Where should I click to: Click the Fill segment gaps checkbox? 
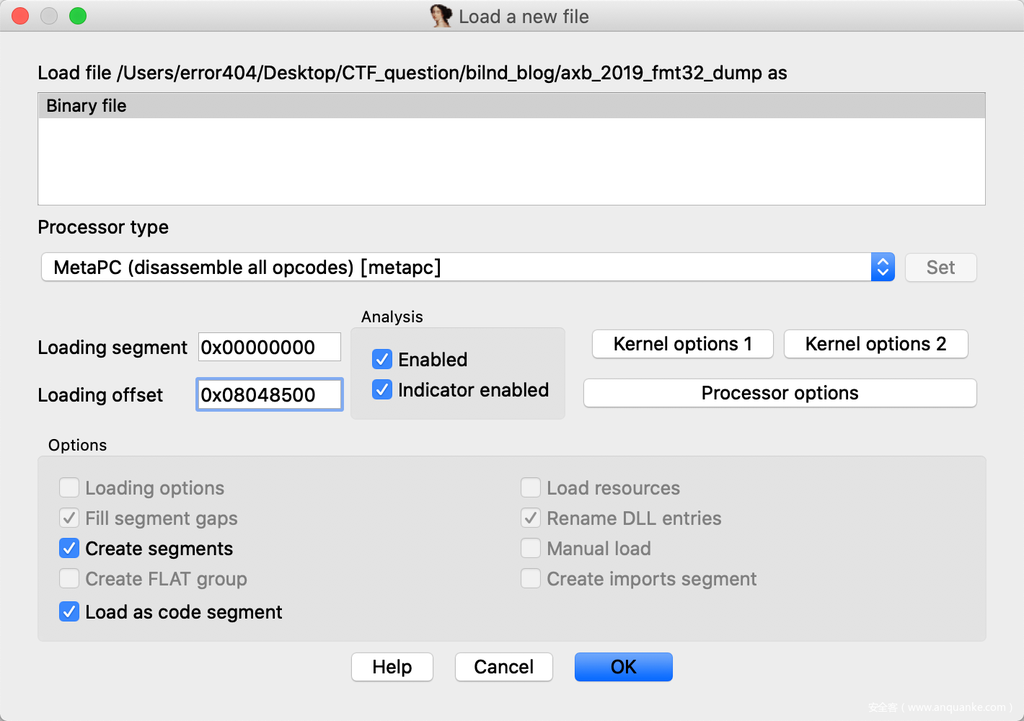pyautogui.click(x=69, y=518)
